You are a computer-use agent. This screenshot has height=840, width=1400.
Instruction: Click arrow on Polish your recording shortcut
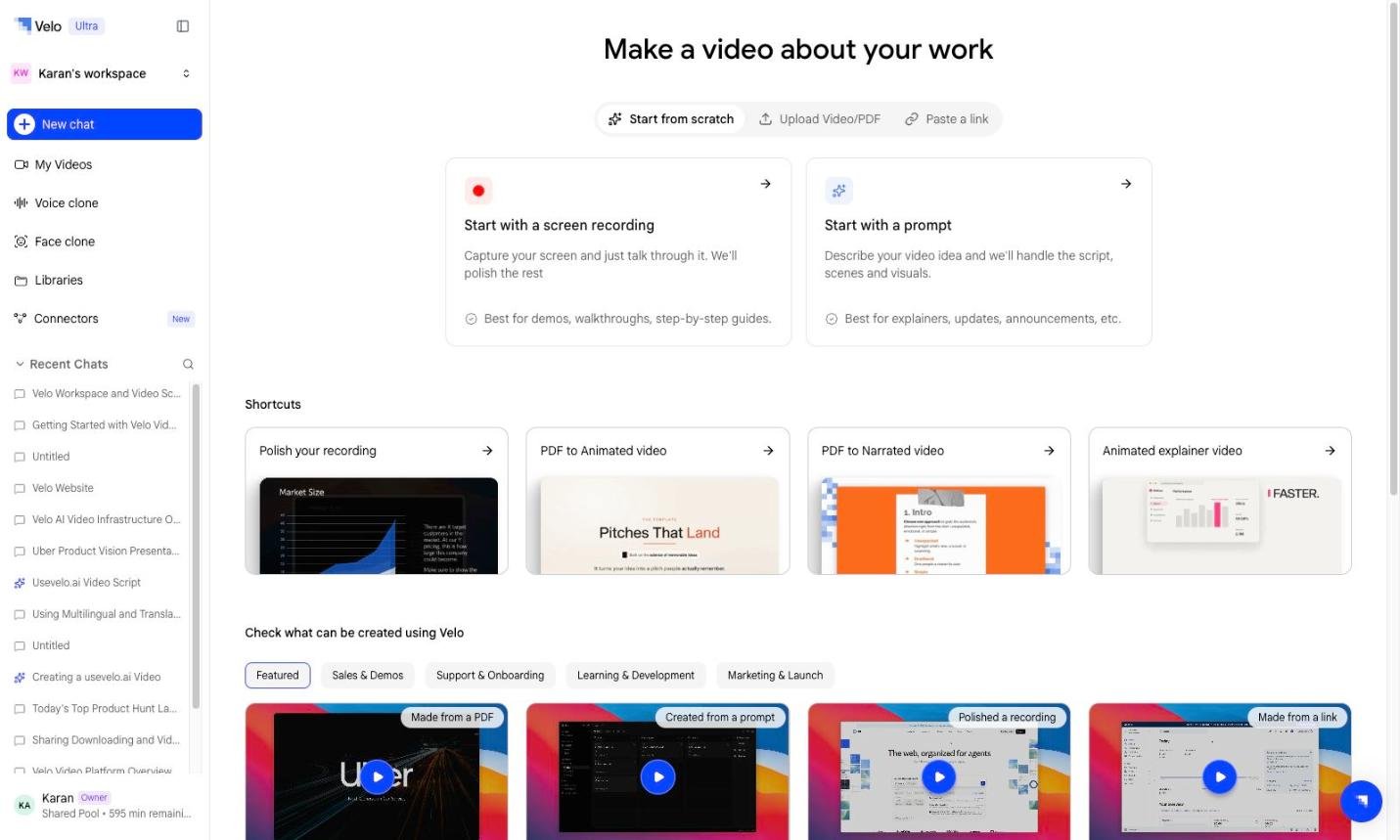pyautogui.click(x=487, y=451)
